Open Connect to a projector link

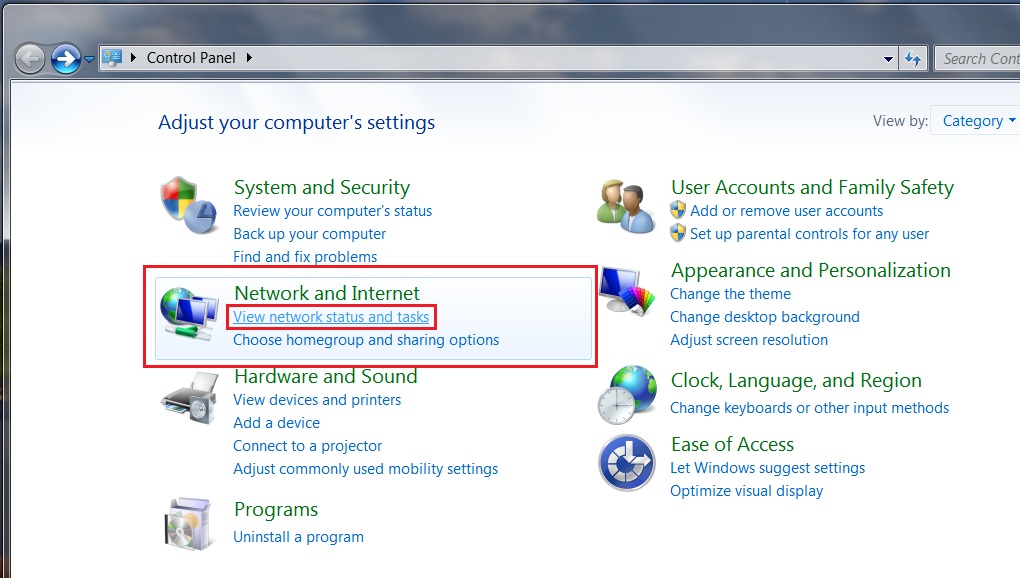click(x=307, y=446)
